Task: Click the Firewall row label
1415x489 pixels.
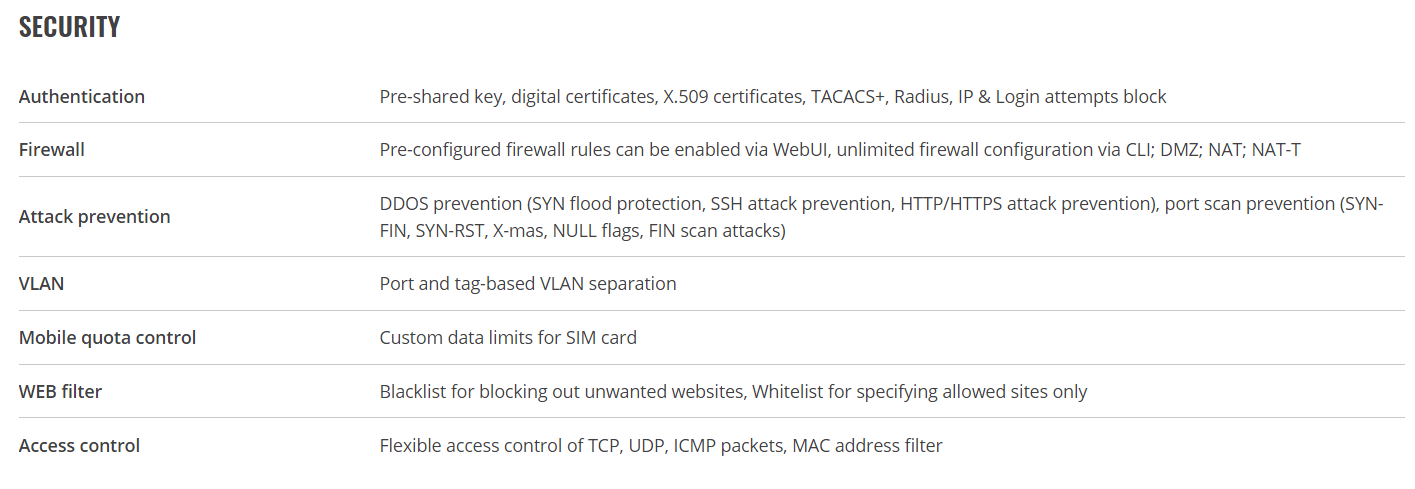Action: point(52,149)
